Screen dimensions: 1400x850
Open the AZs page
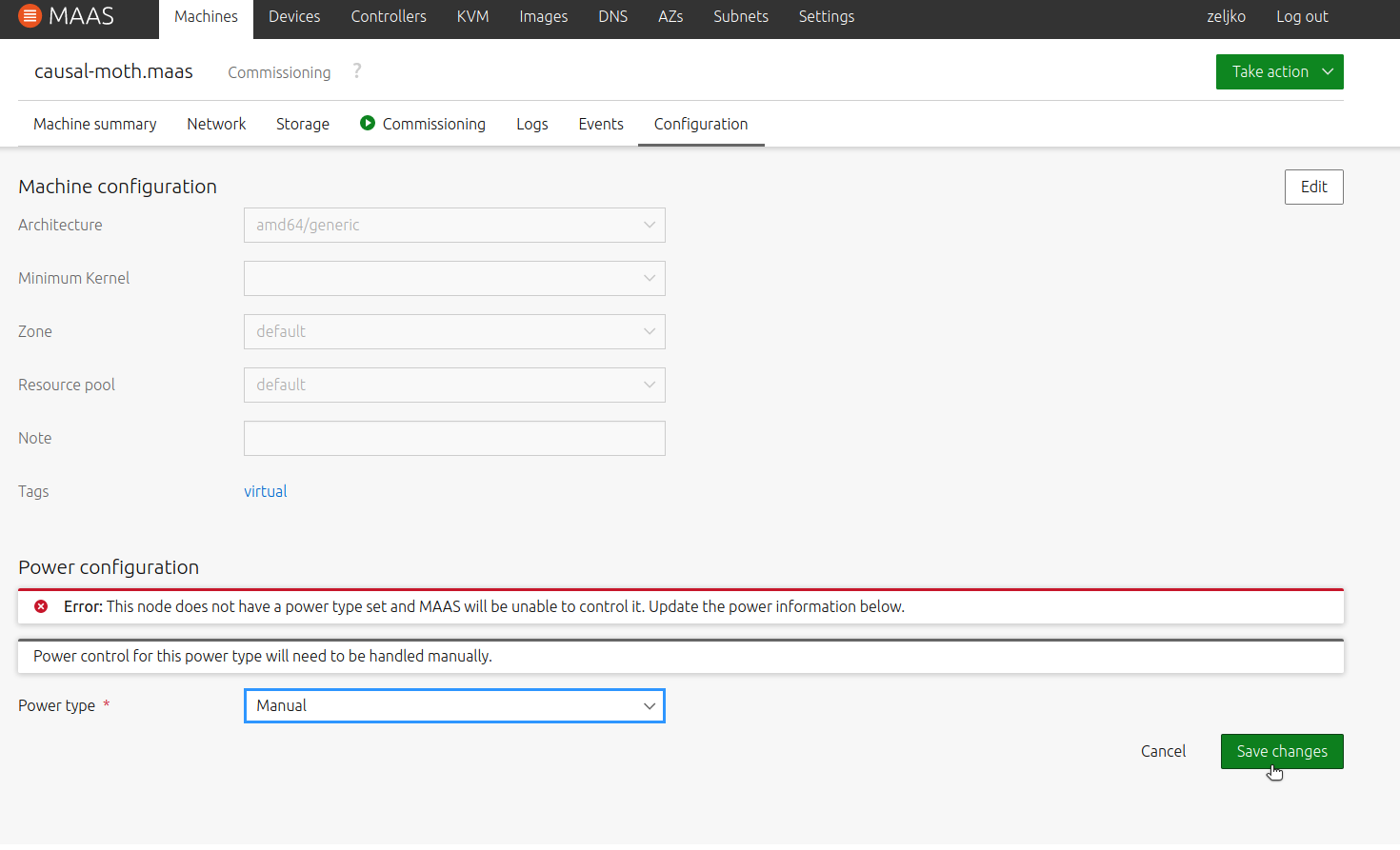tap(670, 17)
